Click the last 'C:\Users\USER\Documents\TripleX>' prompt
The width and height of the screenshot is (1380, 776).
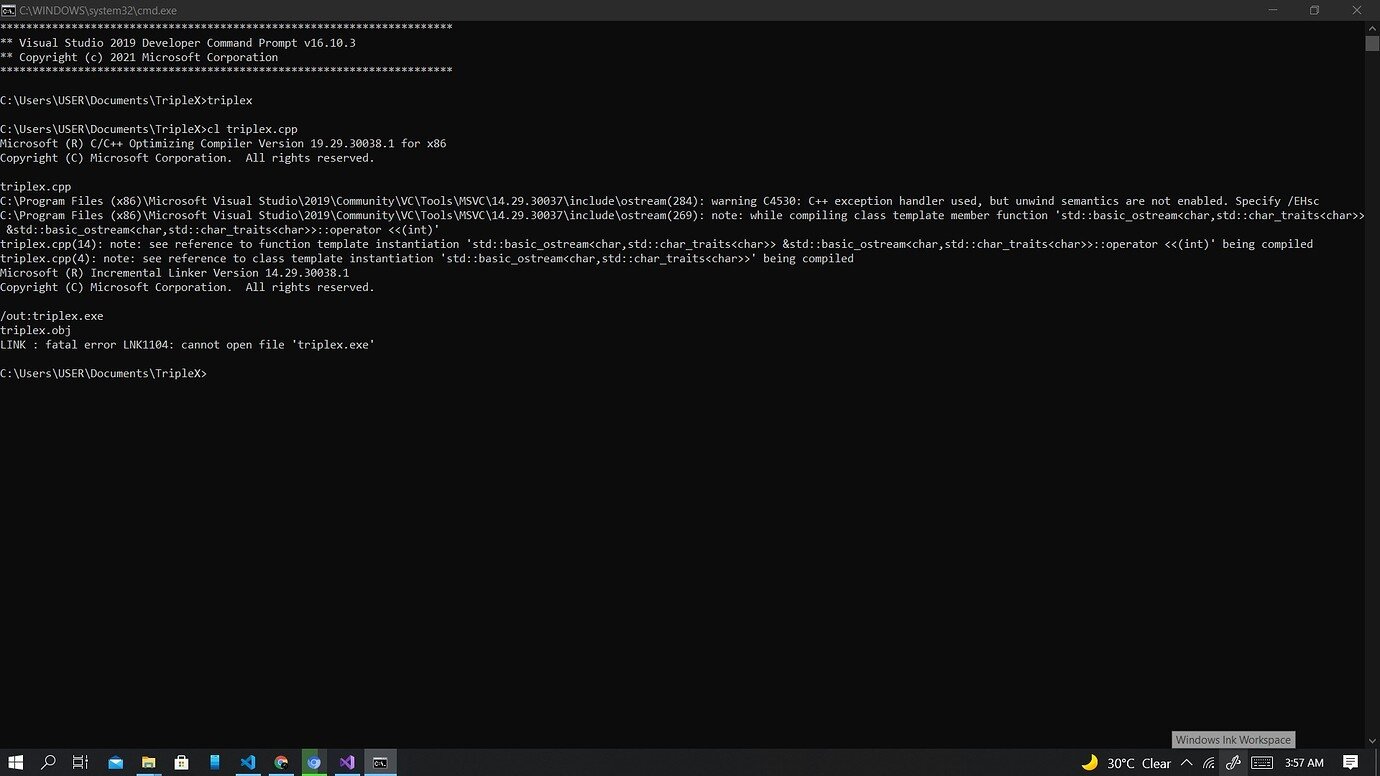point(103,373)
